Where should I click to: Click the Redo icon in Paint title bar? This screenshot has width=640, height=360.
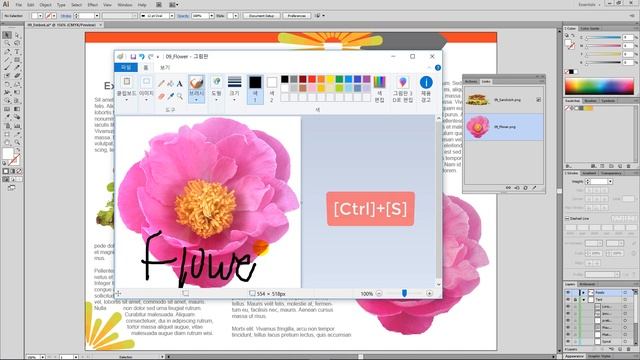coord(151,57)
